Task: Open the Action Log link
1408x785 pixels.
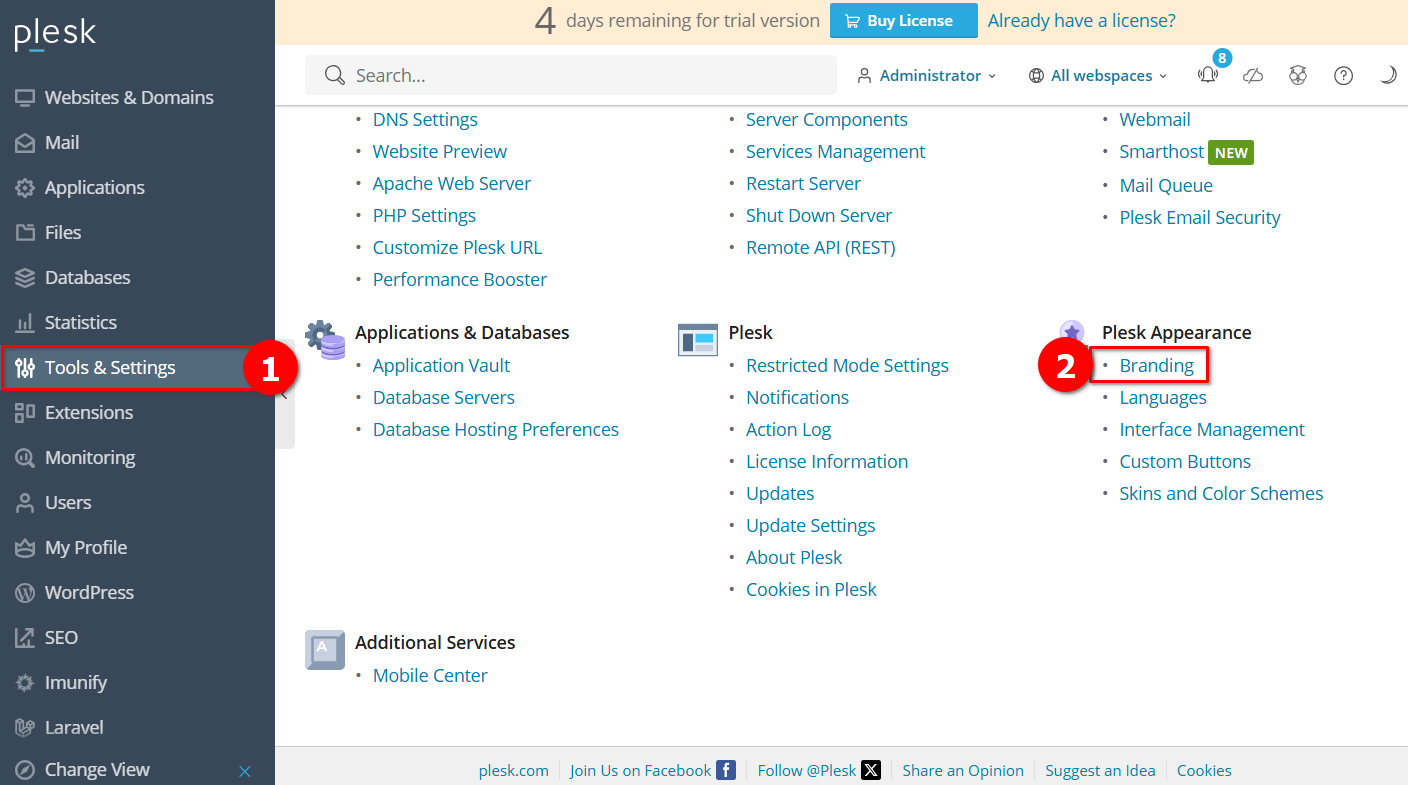Action: [x=788, y=430]
